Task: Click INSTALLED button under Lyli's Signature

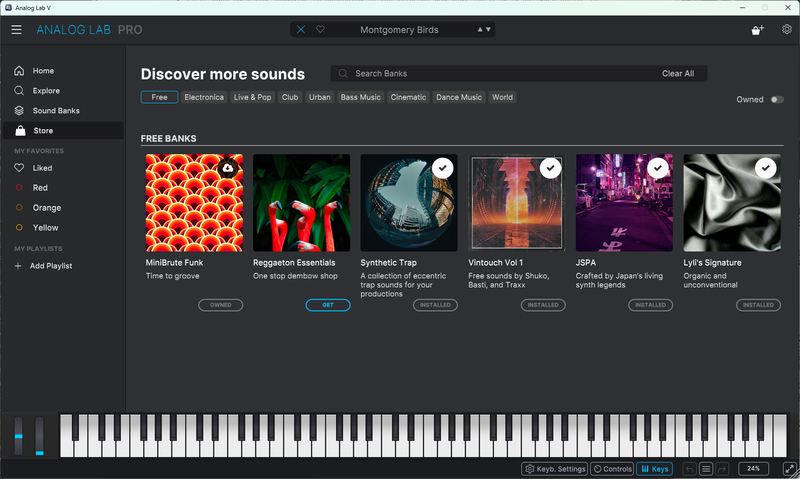Action: [x=758, y=305]
